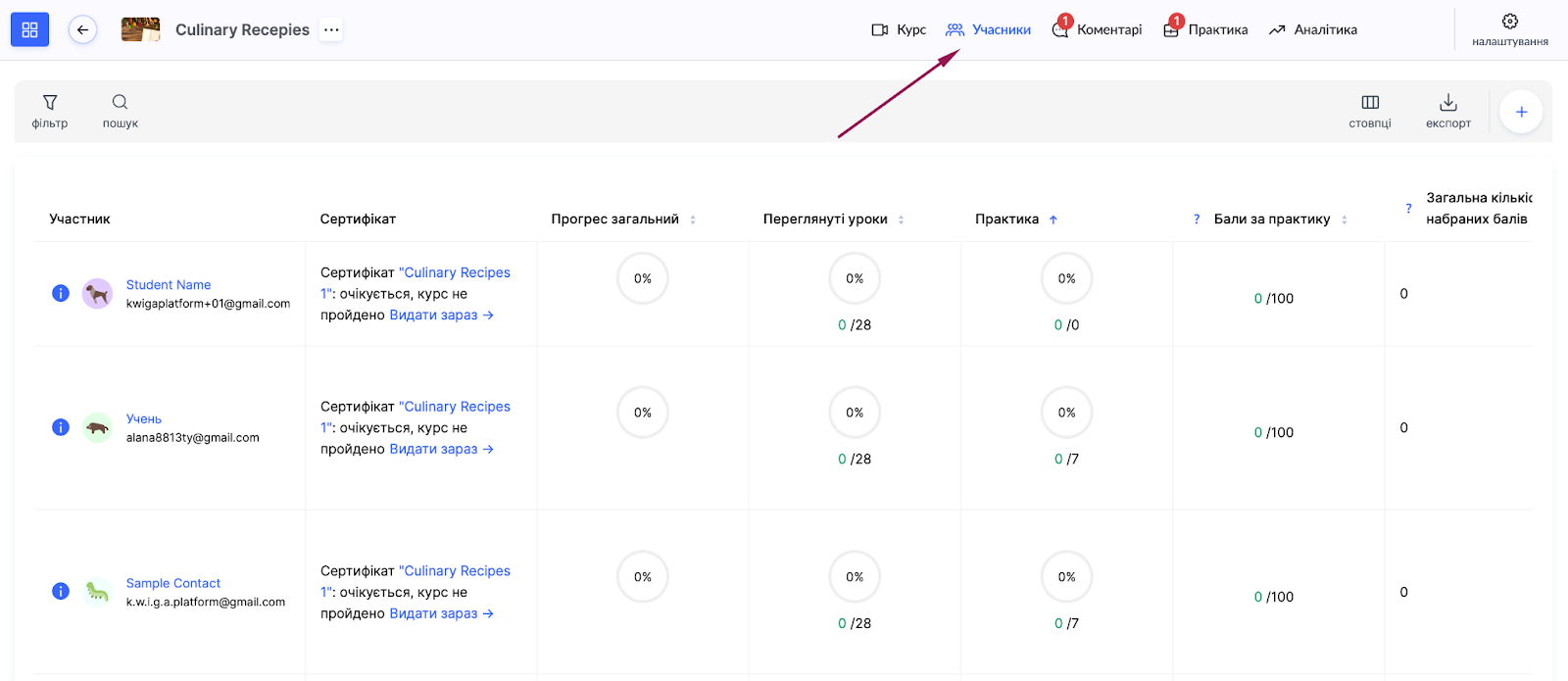Add a participant with plus button
This screenshot has width=1568, height=681.
pos(1521,112)
